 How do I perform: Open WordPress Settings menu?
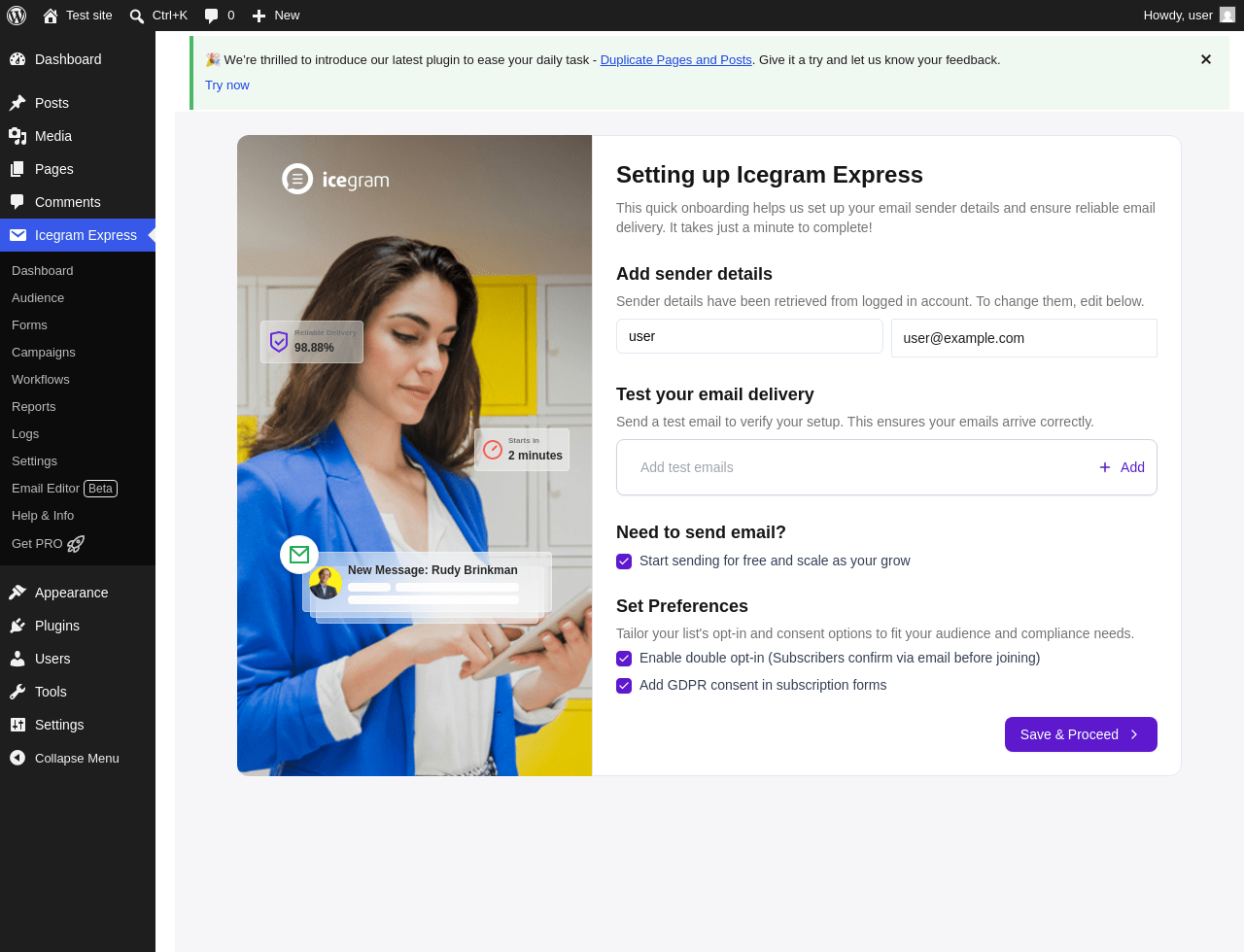point(78,725)
